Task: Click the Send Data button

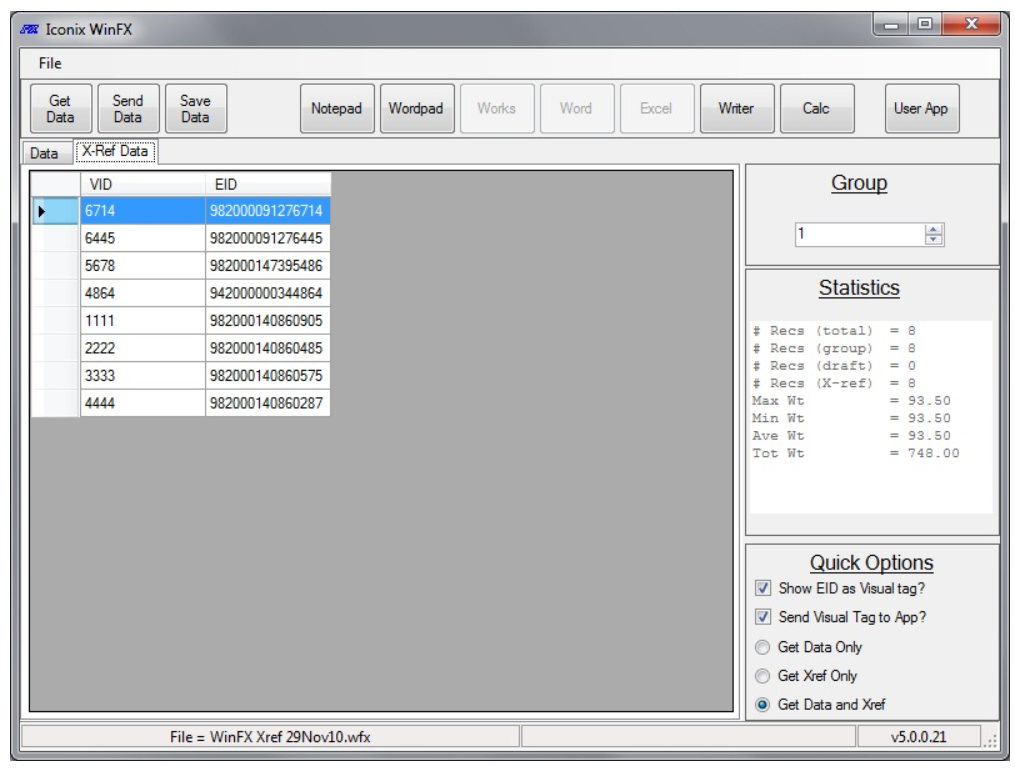Action: point(128,109)
